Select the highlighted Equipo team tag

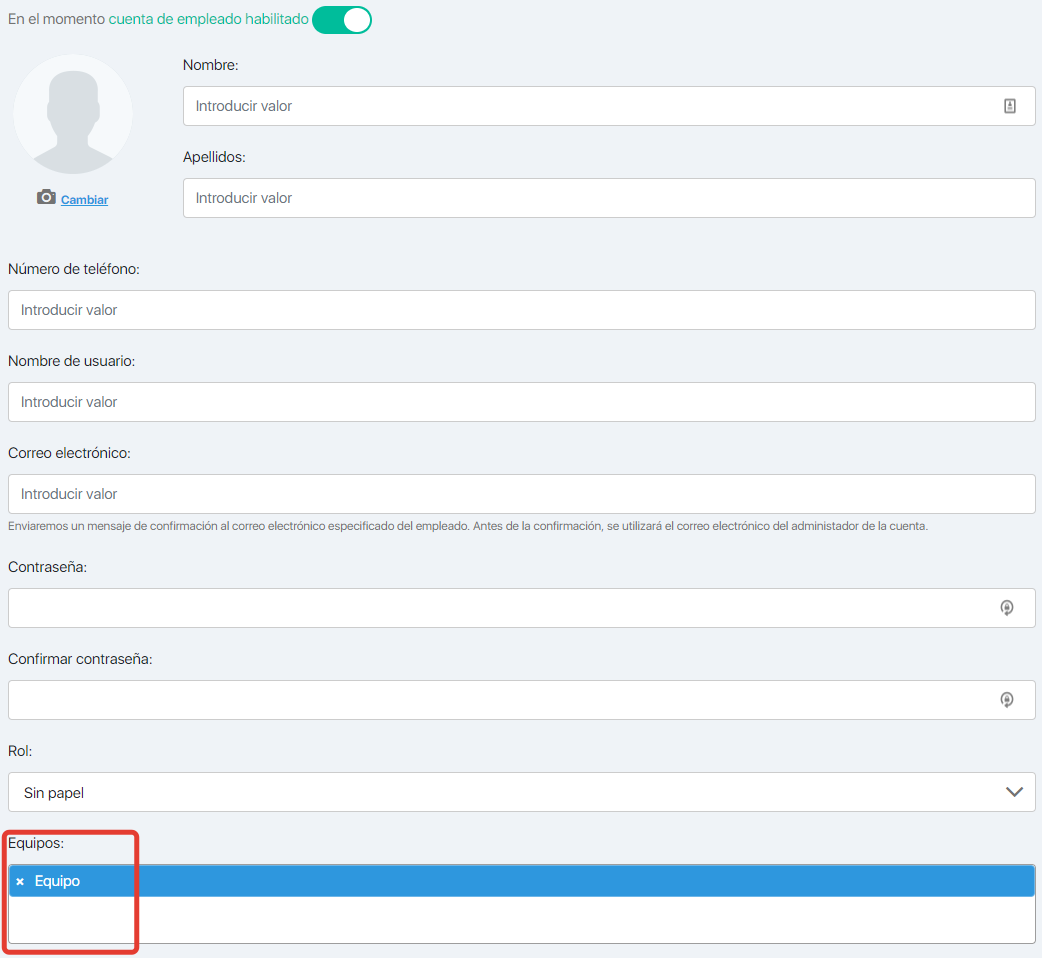pyautogui.click(x=58, y=881)
